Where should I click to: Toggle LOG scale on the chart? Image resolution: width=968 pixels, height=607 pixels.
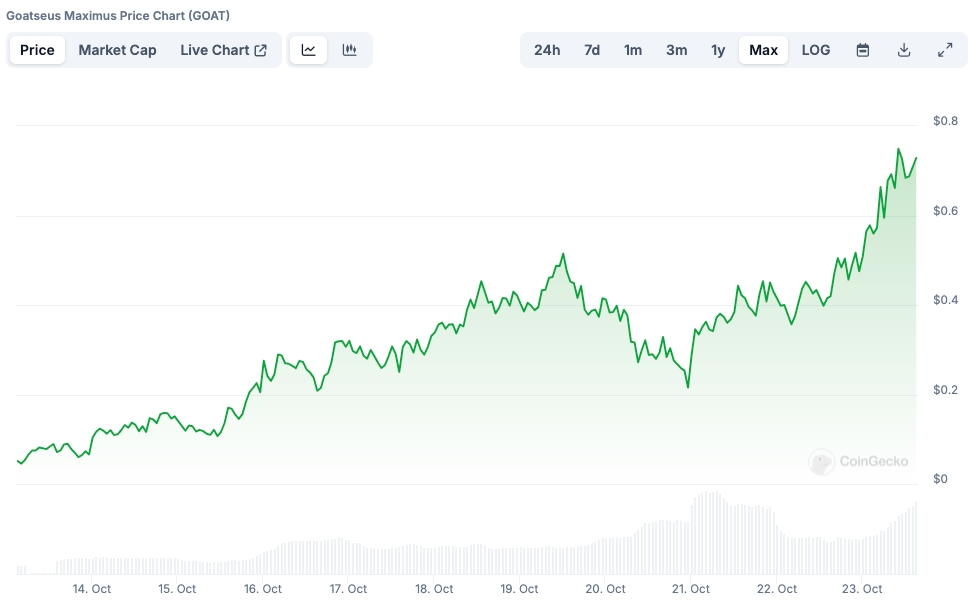[816, 50]
